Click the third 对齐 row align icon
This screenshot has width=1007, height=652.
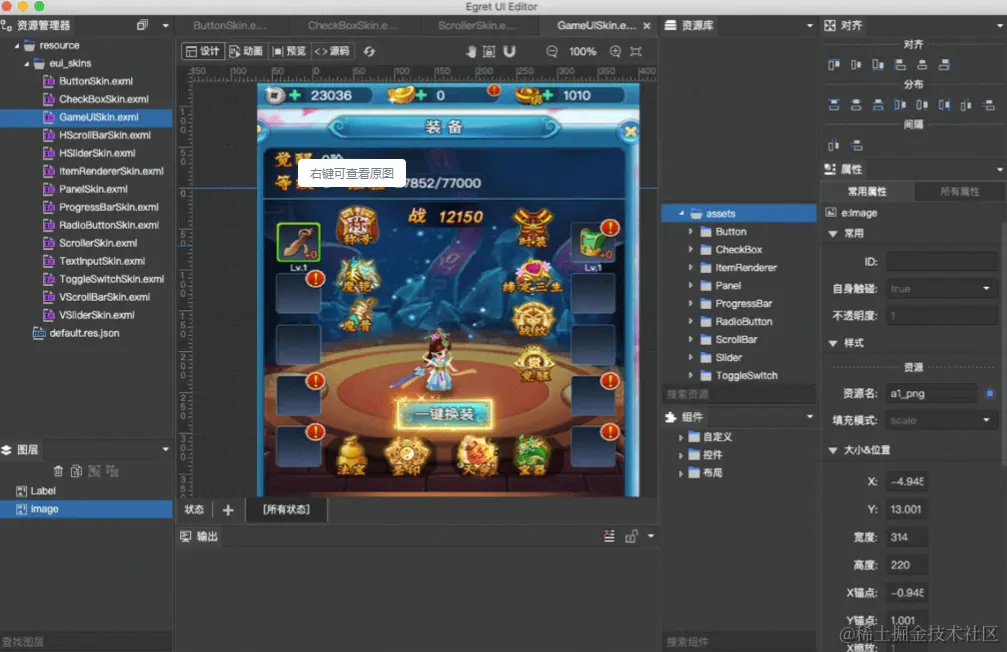coord(878,65)
